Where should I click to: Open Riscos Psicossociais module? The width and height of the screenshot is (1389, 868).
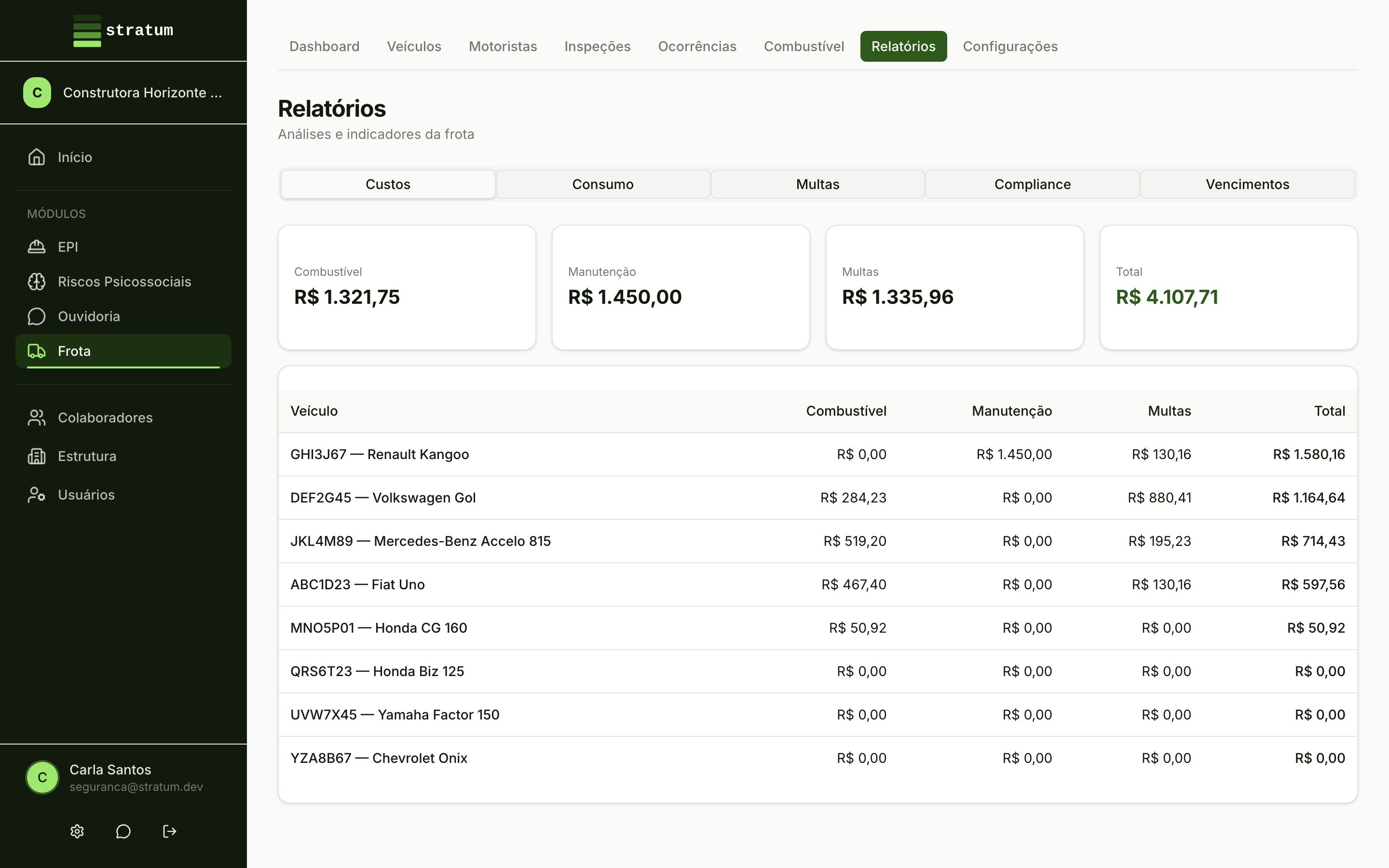click(123, 281)
